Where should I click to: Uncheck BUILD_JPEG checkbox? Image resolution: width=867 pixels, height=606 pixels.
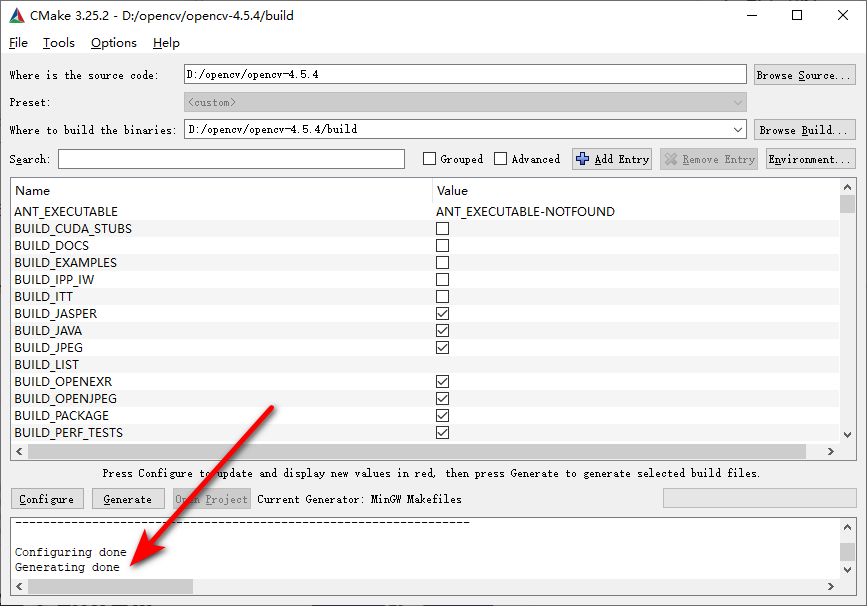pyautogui.click(x=442, y=348)
